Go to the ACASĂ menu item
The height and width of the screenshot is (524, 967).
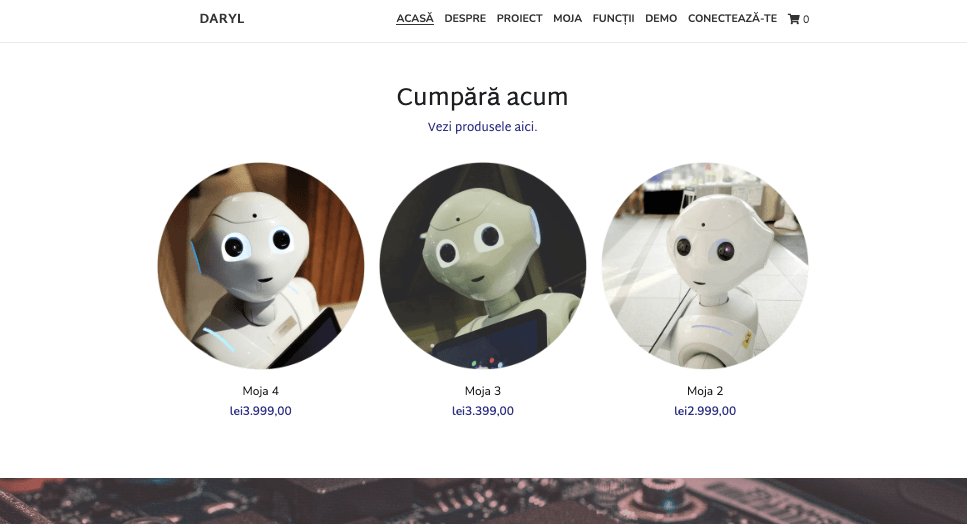click(x=414, y=18)
